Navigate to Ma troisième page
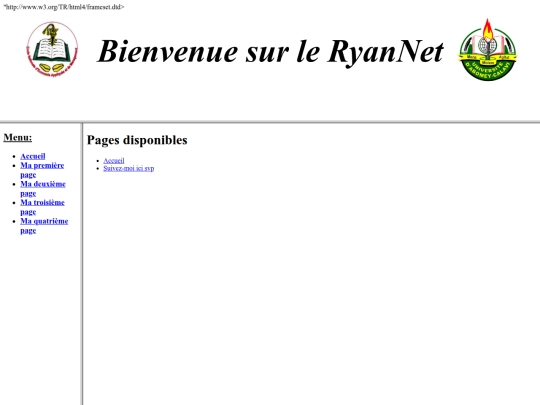 (x=42, y=207)
